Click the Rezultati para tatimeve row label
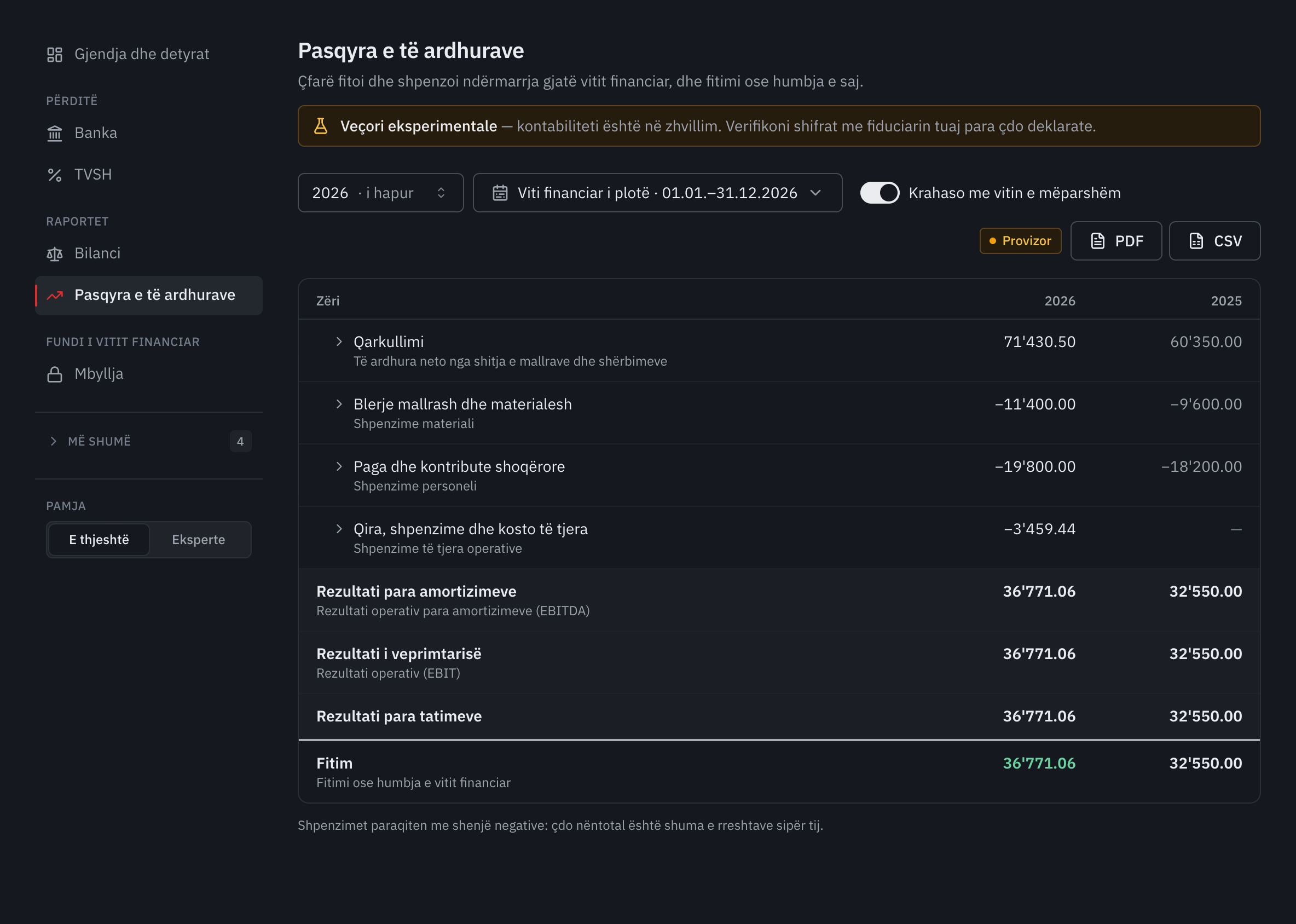 399,717
